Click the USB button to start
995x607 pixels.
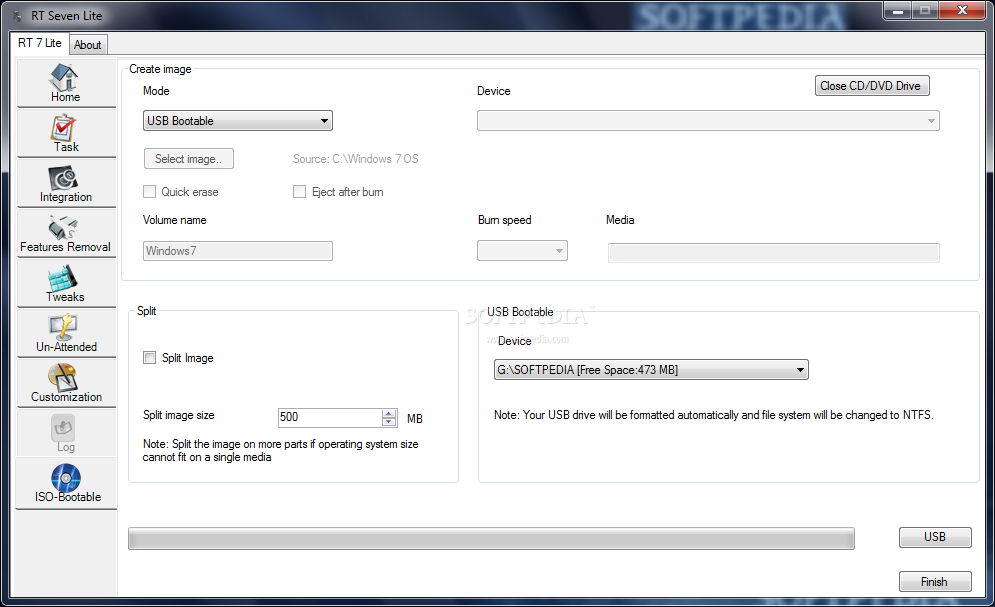click(935, 537)
